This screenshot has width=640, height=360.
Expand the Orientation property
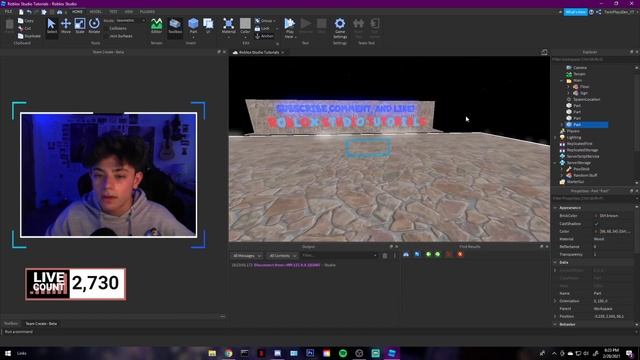(x=555, y=301)
